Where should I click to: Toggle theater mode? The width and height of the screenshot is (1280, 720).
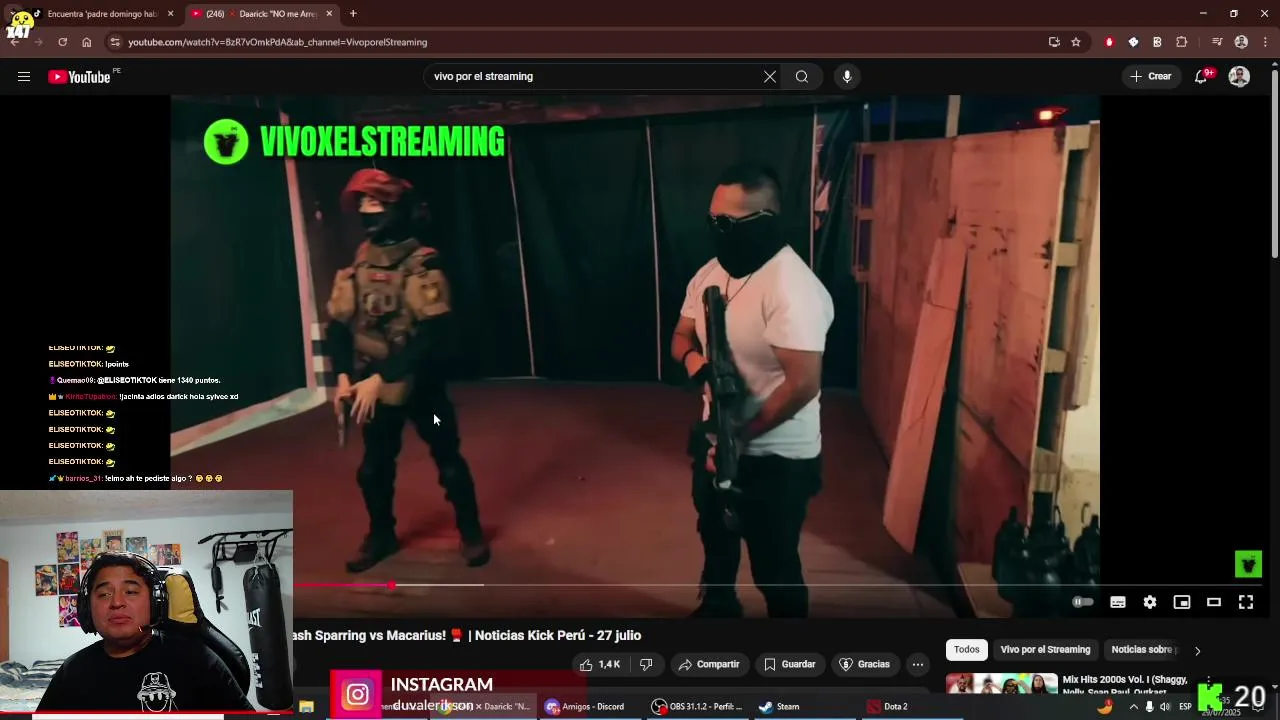(x=1214, y=602)
